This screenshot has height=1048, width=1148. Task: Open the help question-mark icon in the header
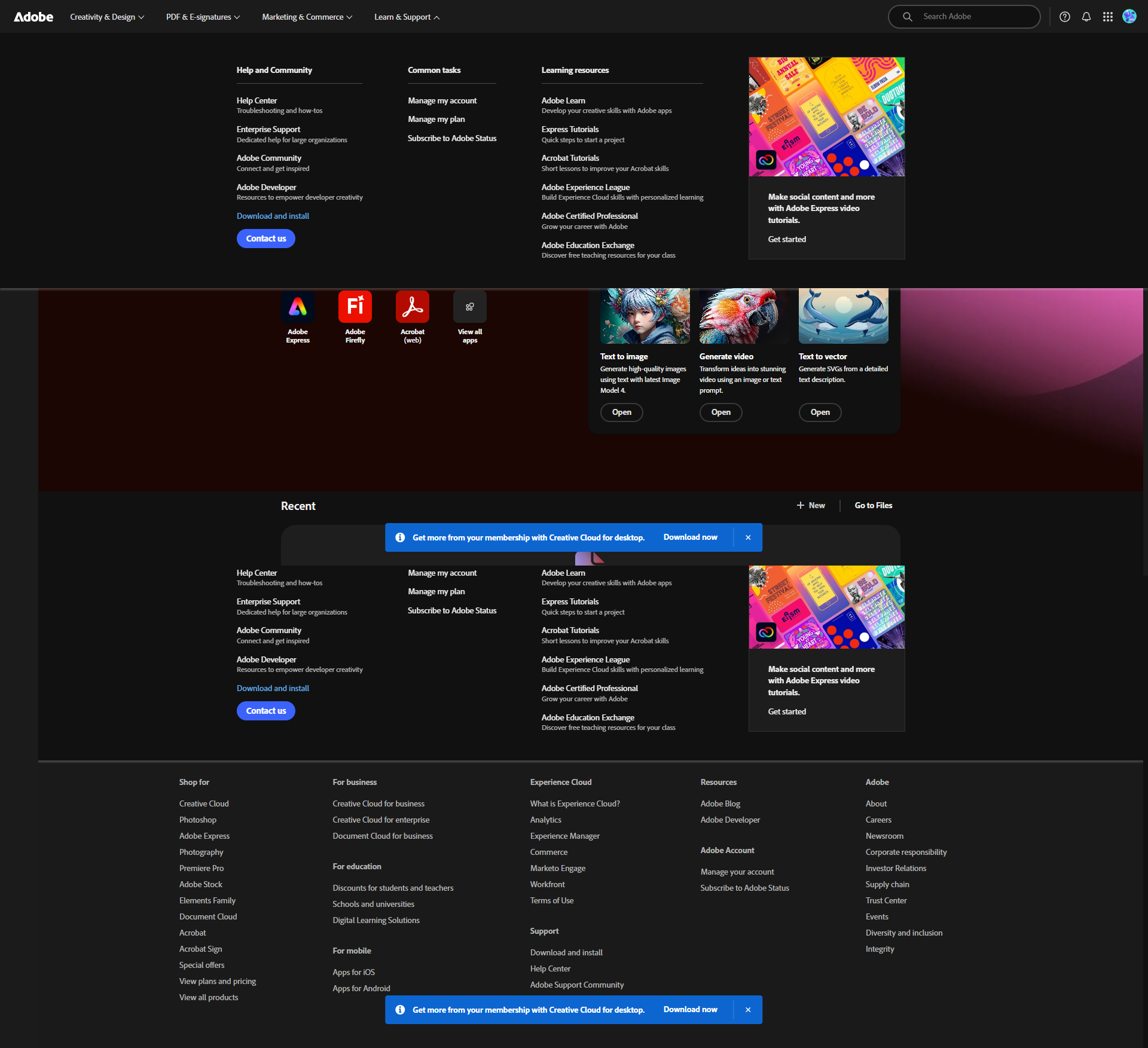(x=1065, y=17)
